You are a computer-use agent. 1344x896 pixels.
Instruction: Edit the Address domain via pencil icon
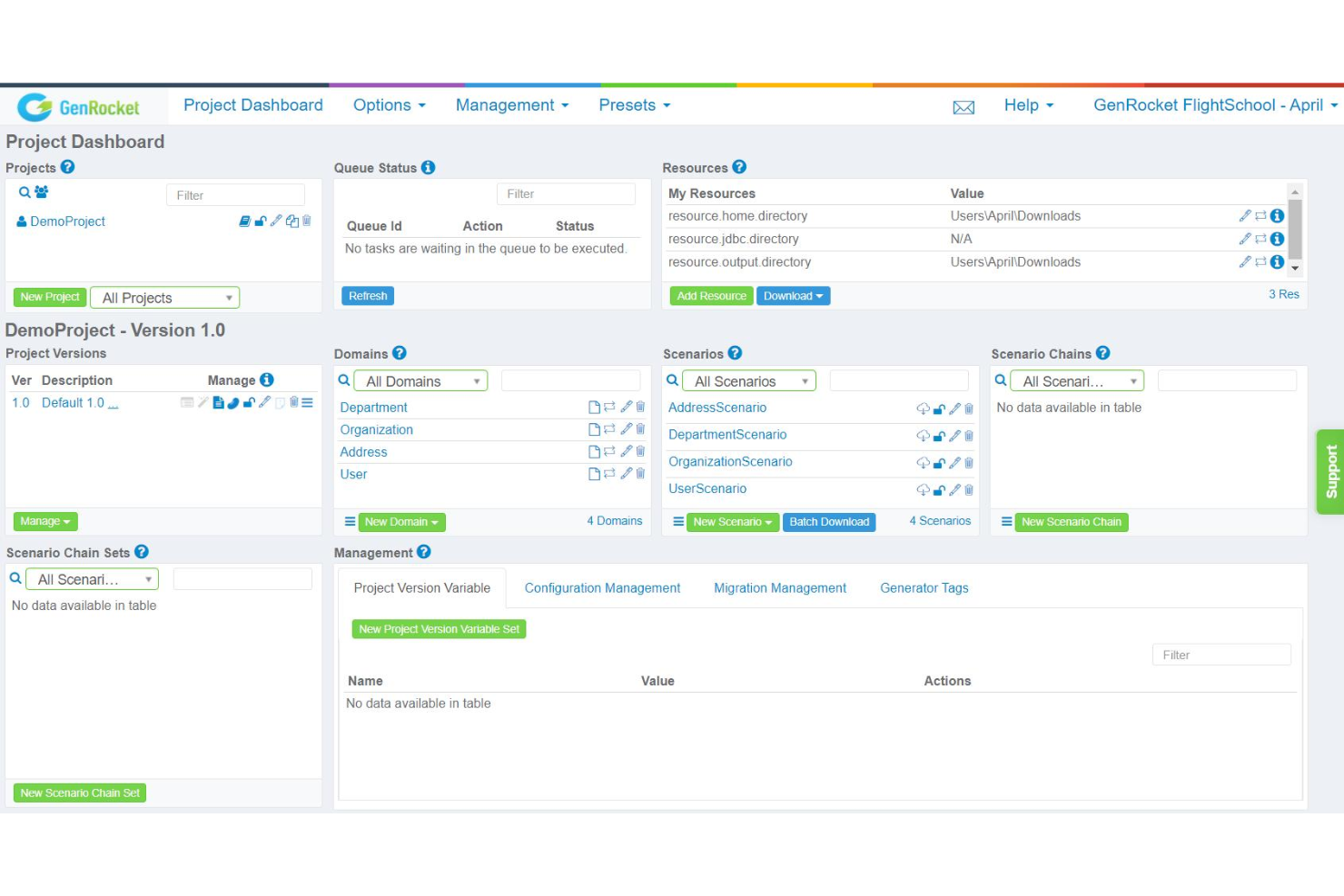click(x=626, y=451)
